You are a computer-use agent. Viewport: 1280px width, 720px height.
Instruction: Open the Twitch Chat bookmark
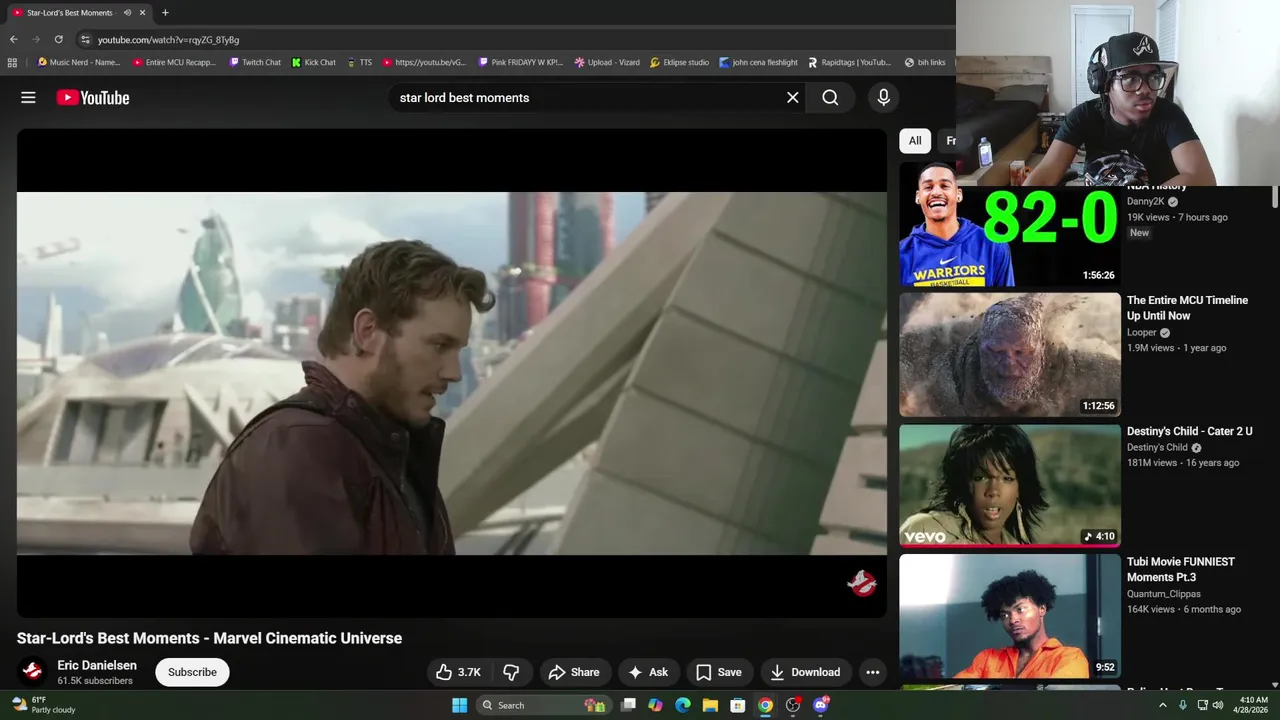pos(255,62)
